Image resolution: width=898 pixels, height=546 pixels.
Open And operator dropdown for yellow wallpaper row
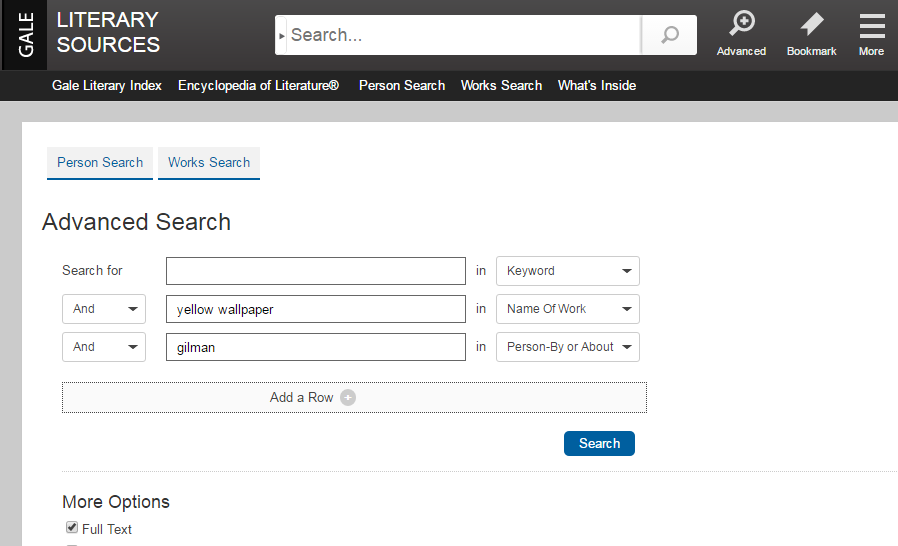tap(104, 309)
